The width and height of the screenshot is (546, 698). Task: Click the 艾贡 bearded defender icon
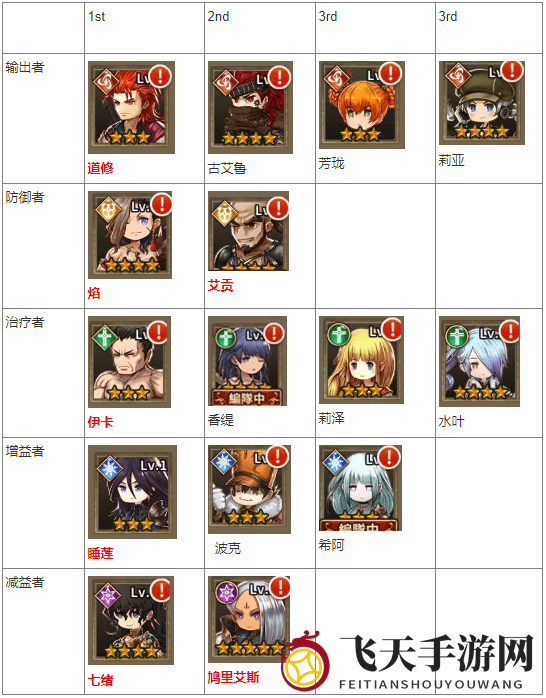[x=248, y=231]
